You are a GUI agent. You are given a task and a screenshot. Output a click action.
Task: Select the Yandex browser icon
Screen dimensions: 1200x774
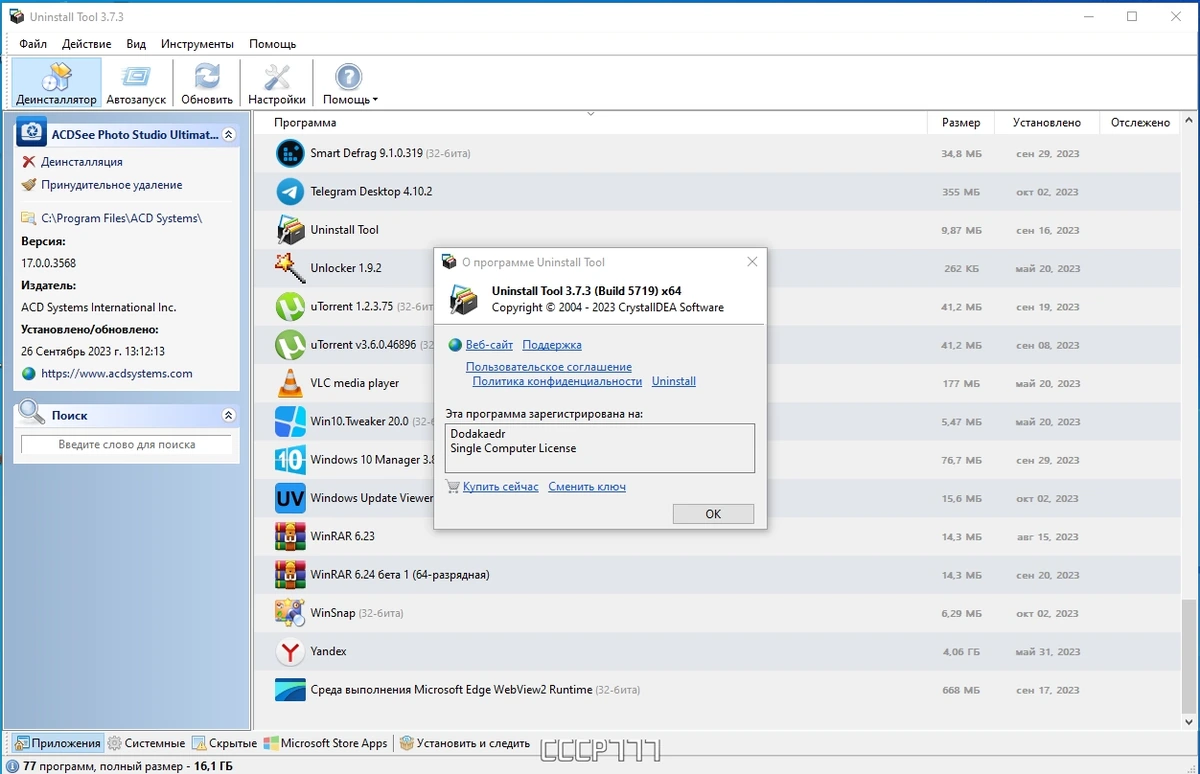coord(290,651)
